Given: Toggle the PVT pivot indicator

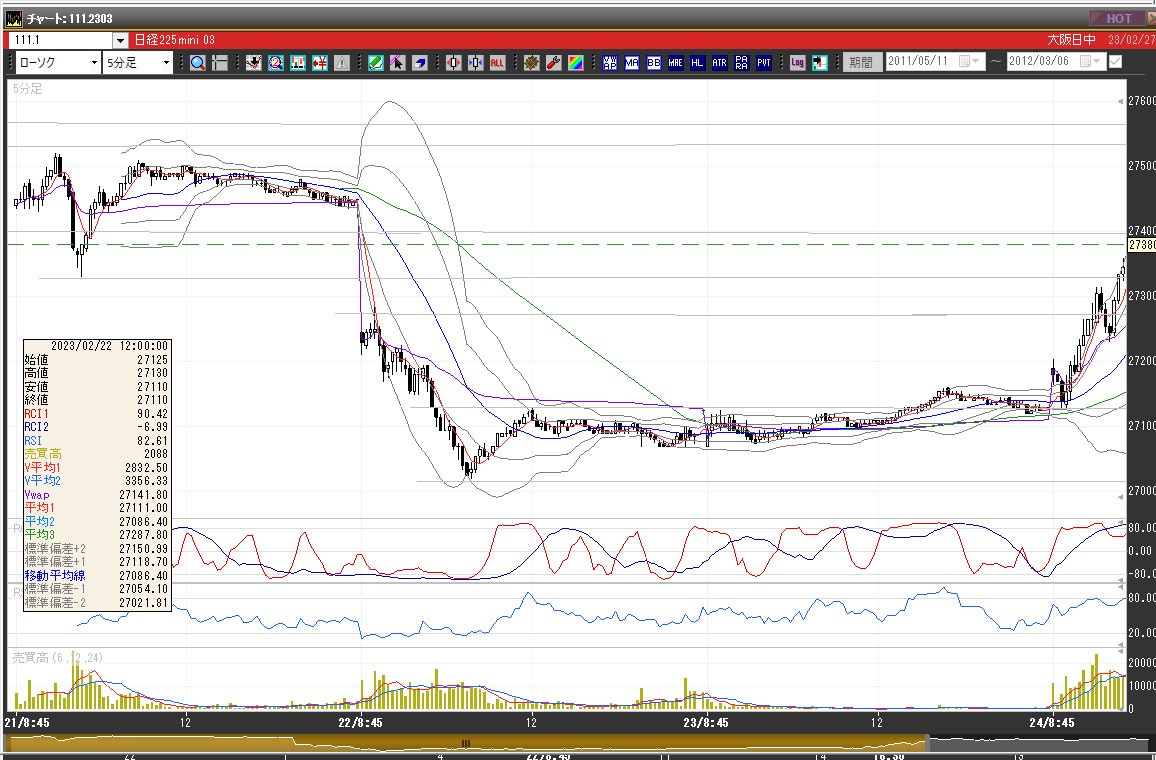Looking at the screenshot, I should click(x=764, y=63).
